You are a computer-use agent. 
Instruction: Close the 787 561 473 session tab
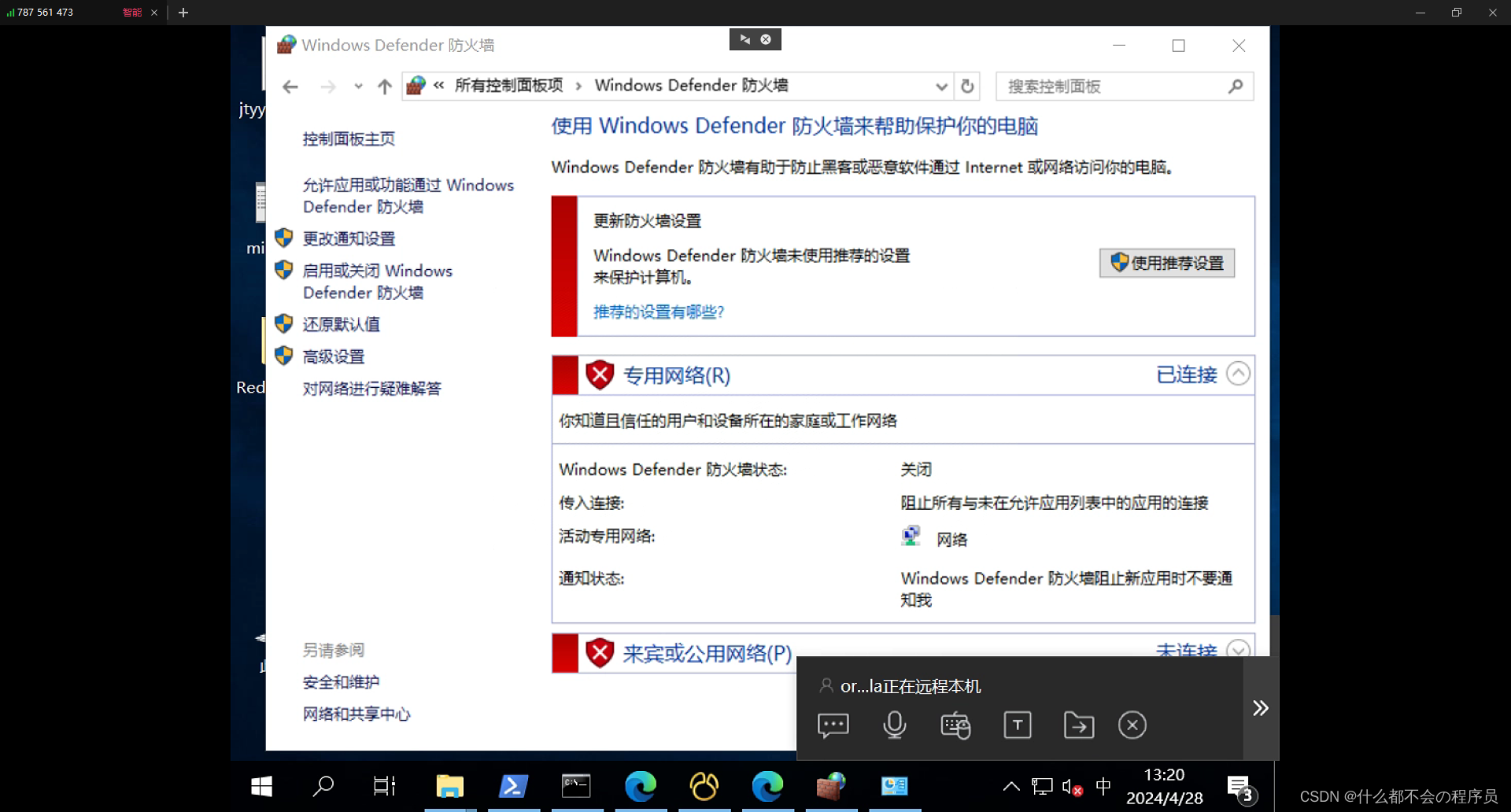tap(154, 13)
